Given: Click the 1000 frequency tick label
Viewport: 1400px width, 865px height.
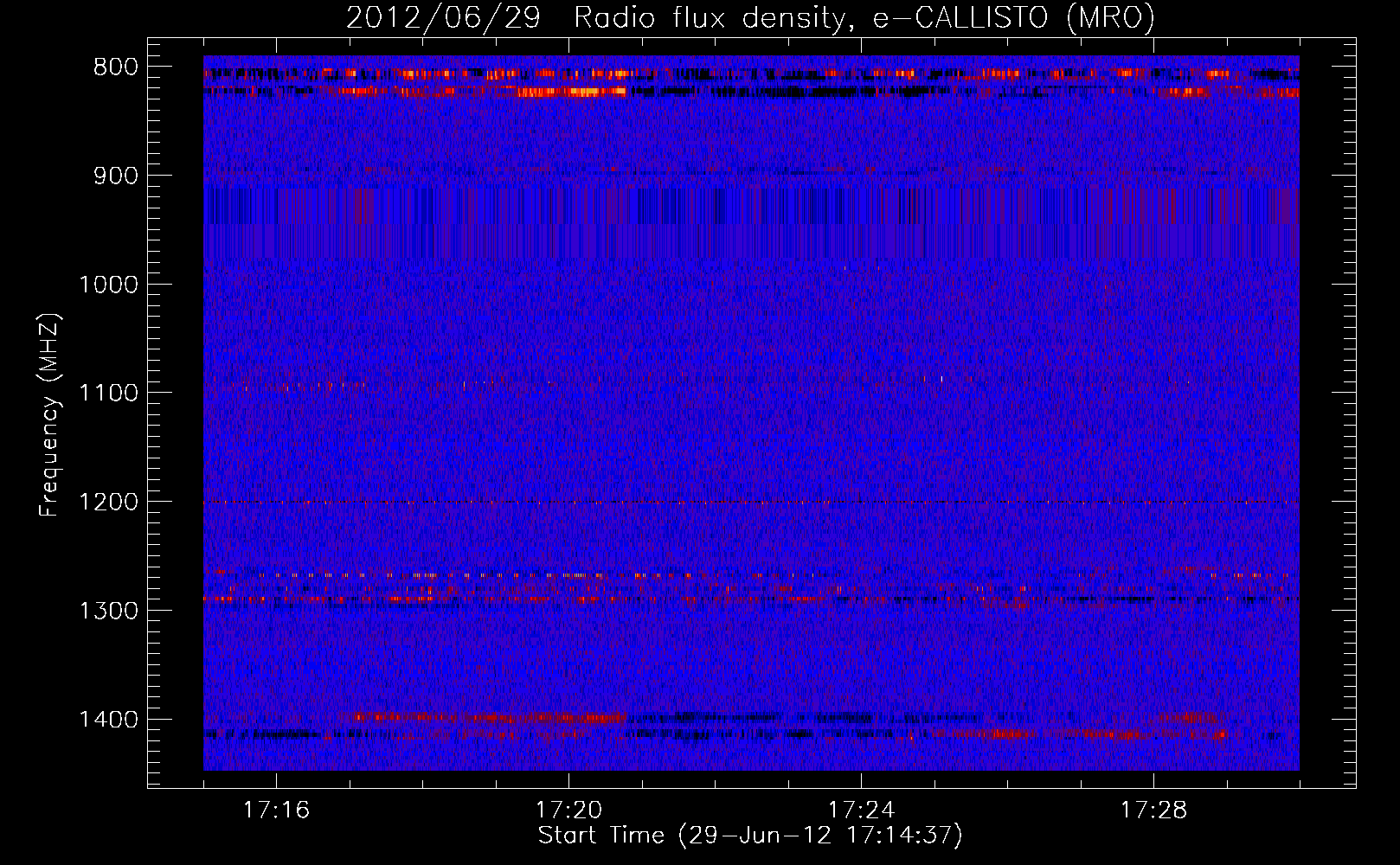Looking at the screenshot, I should [108, 285].
